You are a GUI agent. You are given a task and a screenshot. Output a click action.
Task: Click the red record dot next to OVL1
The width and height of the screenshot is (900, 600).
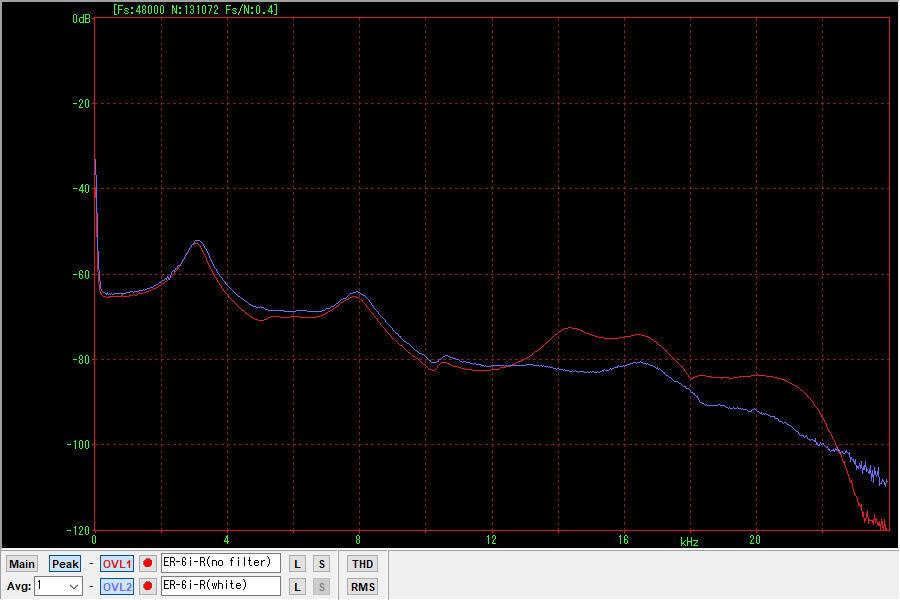148,563
